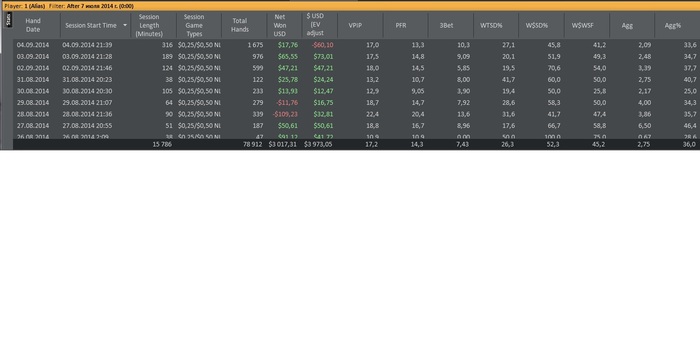The height and width of the screenshot is (361, 700).
Task: Select the 31.08.2014 hand date cell
Action: pos(33,79)
